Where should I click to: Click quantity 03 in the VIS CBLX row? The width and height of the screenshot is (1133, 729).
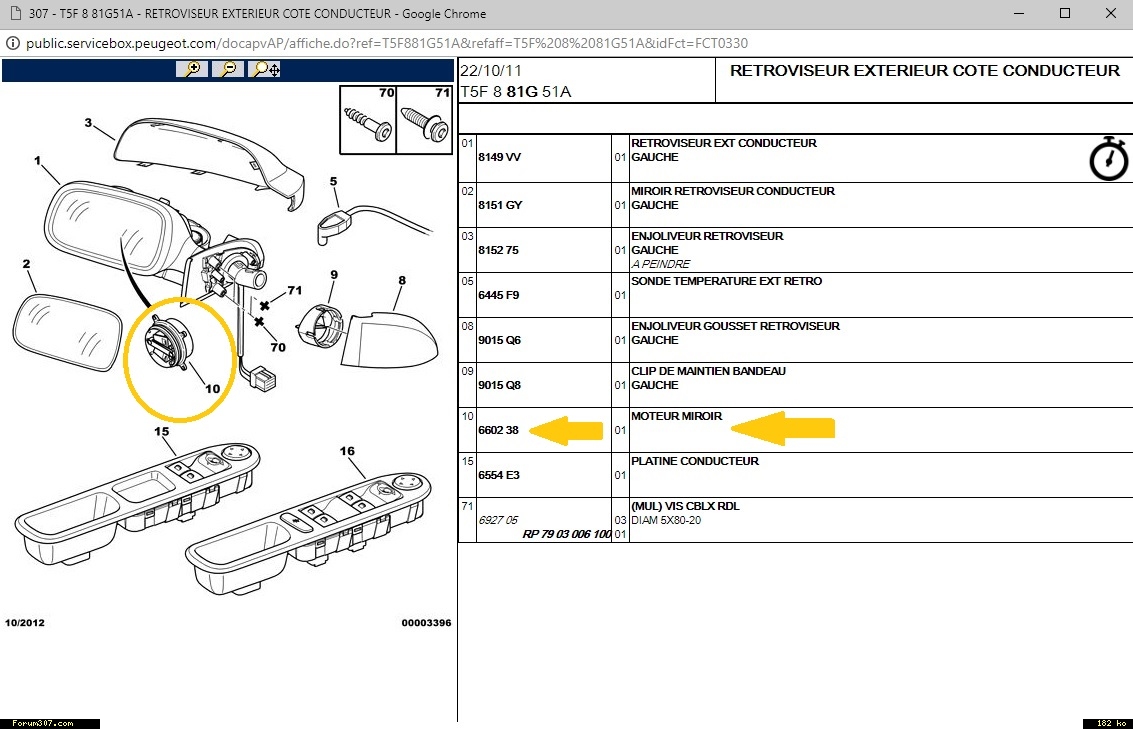tap(620, 520)
